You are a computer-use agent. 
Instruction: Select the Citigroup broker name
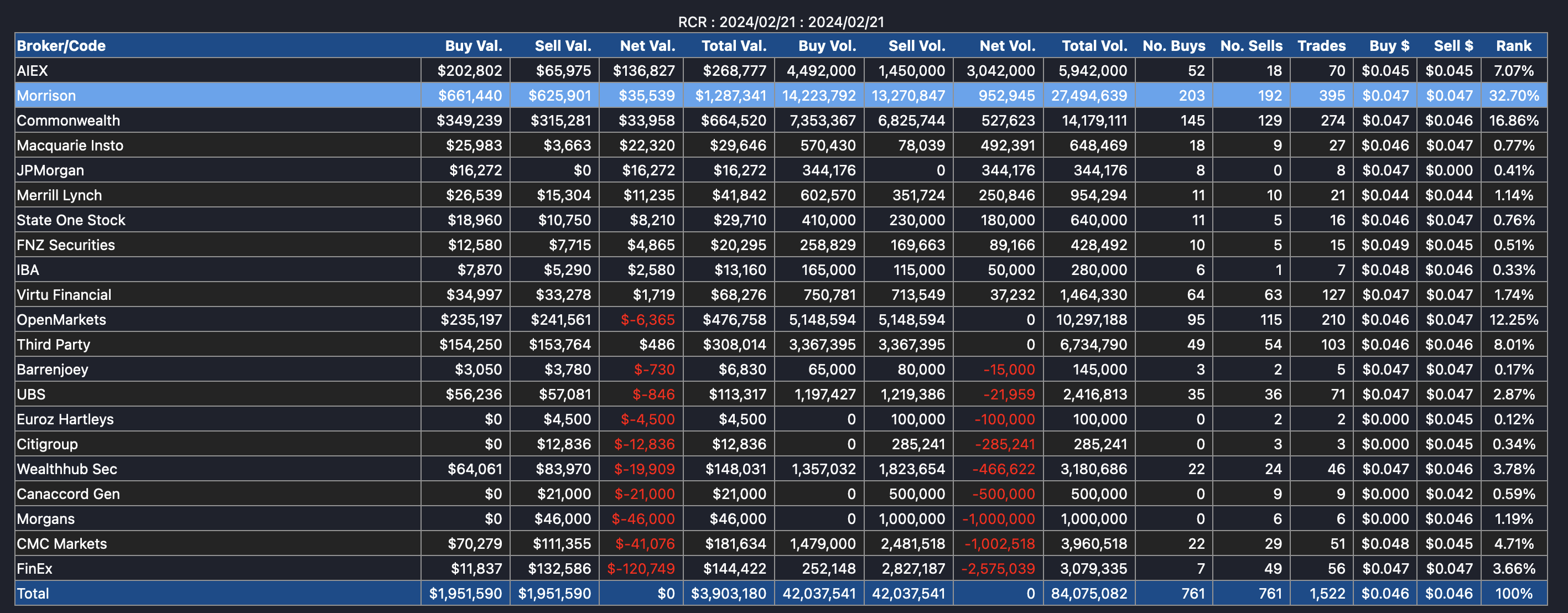(x=48, y=445)
